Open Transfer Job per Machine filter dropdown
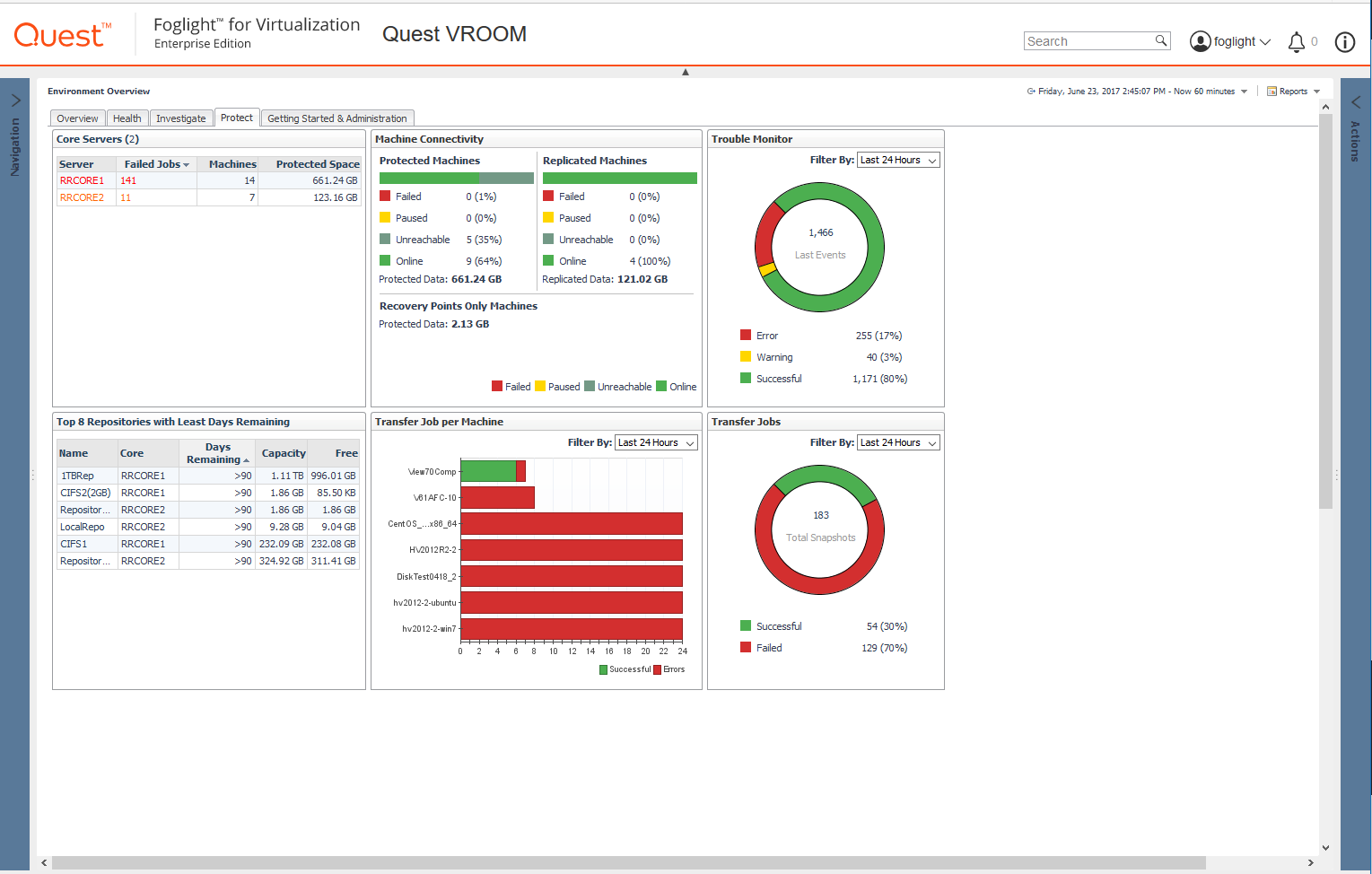 [x=656, y=443]
